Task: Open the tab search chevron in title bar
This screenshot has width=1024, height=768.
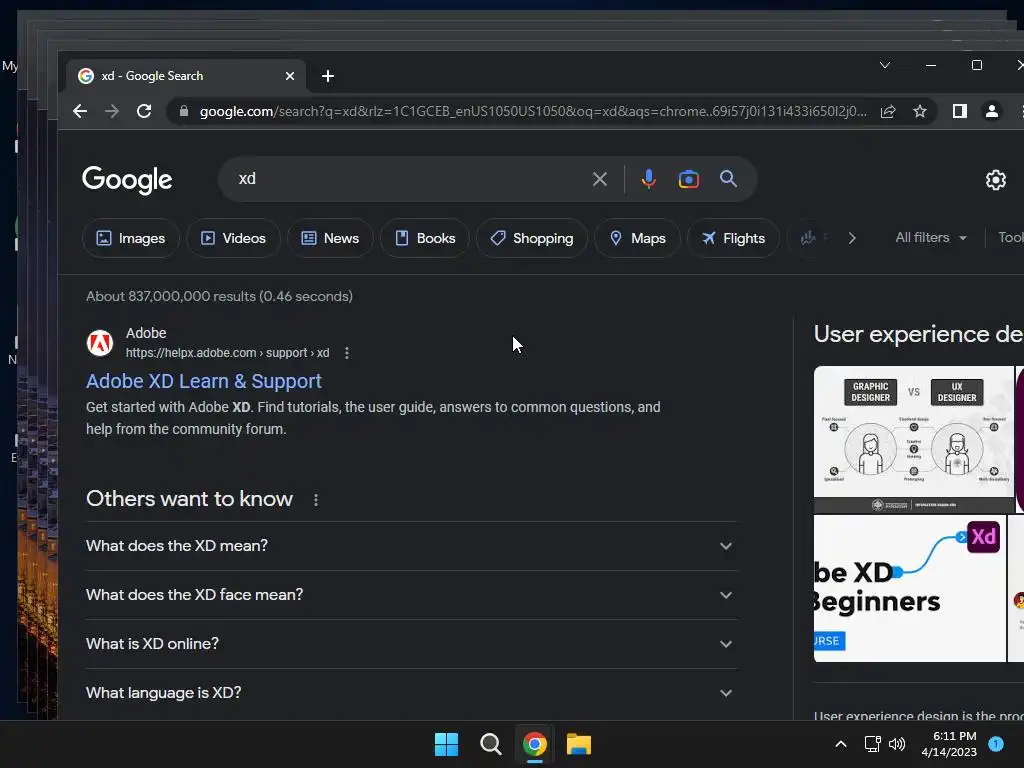Action: 885,65
